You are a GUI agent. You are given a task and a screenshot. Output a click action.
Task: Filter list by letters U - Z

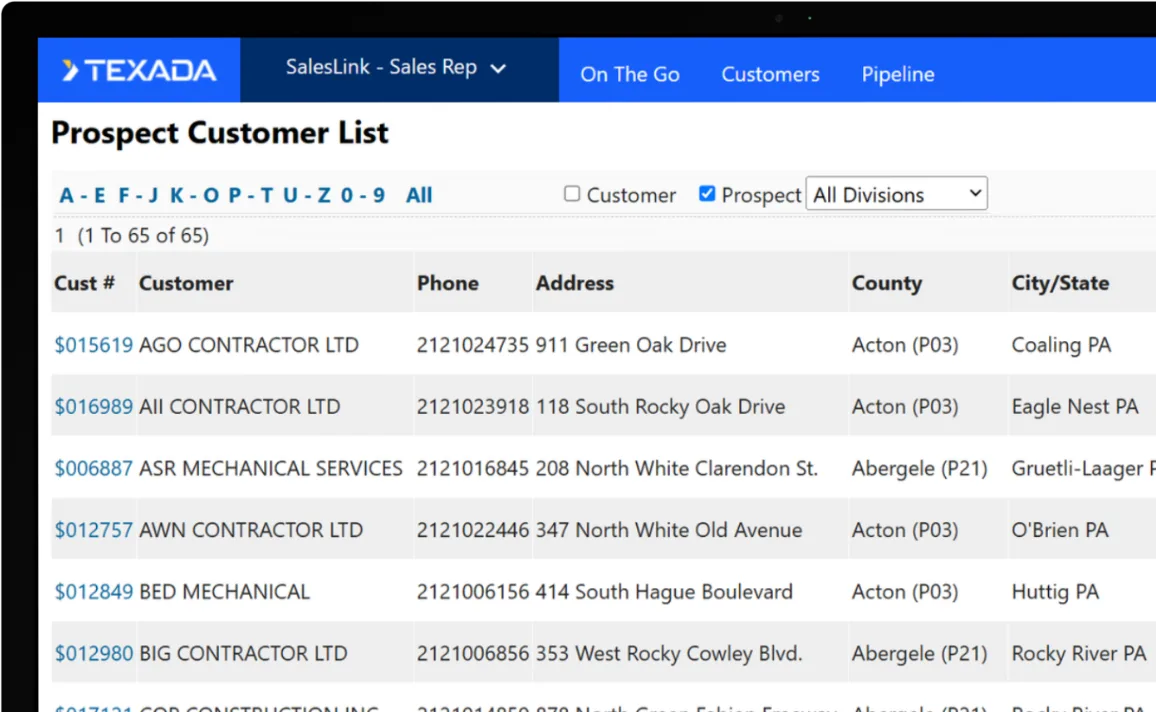tap(307, 195)
